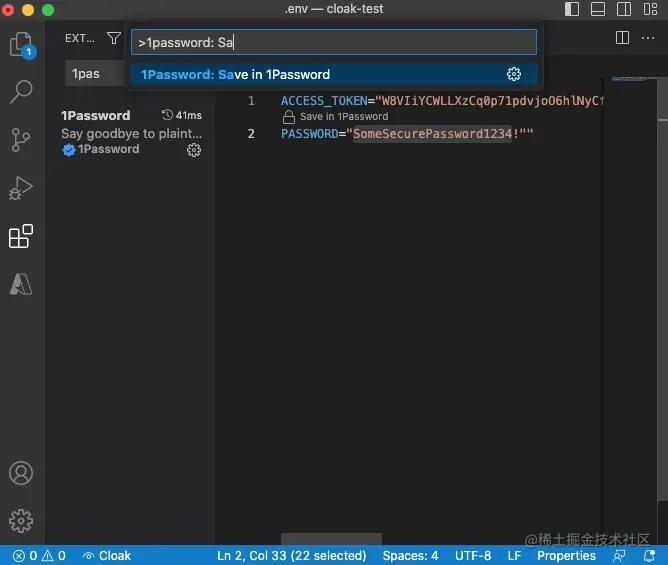Image resolution: width=668 pixels, height=565 pixels.
Task: Click the errors and warnings status item
Action: (39, 556)
